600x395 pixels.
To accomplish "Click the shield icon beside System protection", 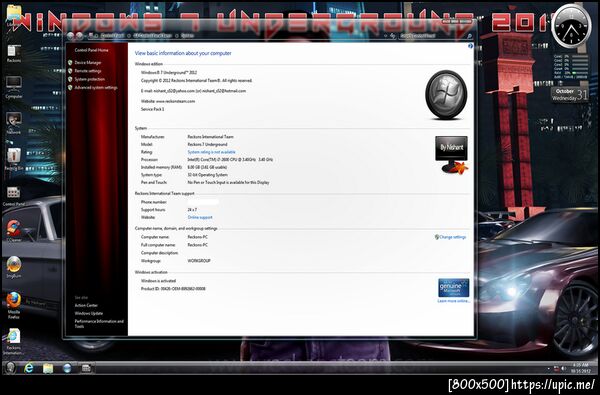I will tap(70, 79).
